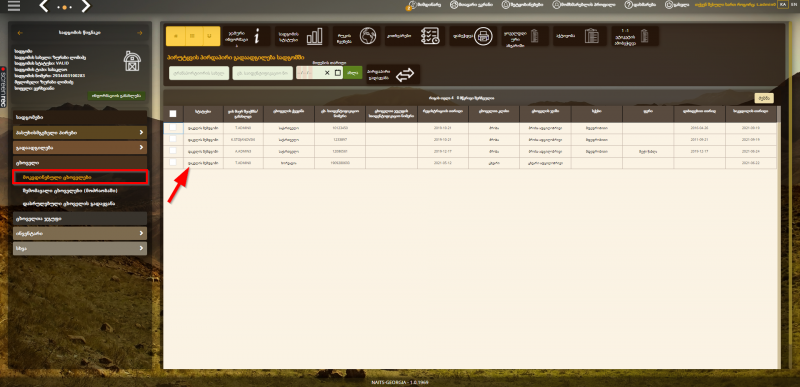The width and height of the screenshot is (800, 387).
Task: Expand the second collapsible sidebar section with a chevron
Action: (80, 147)
